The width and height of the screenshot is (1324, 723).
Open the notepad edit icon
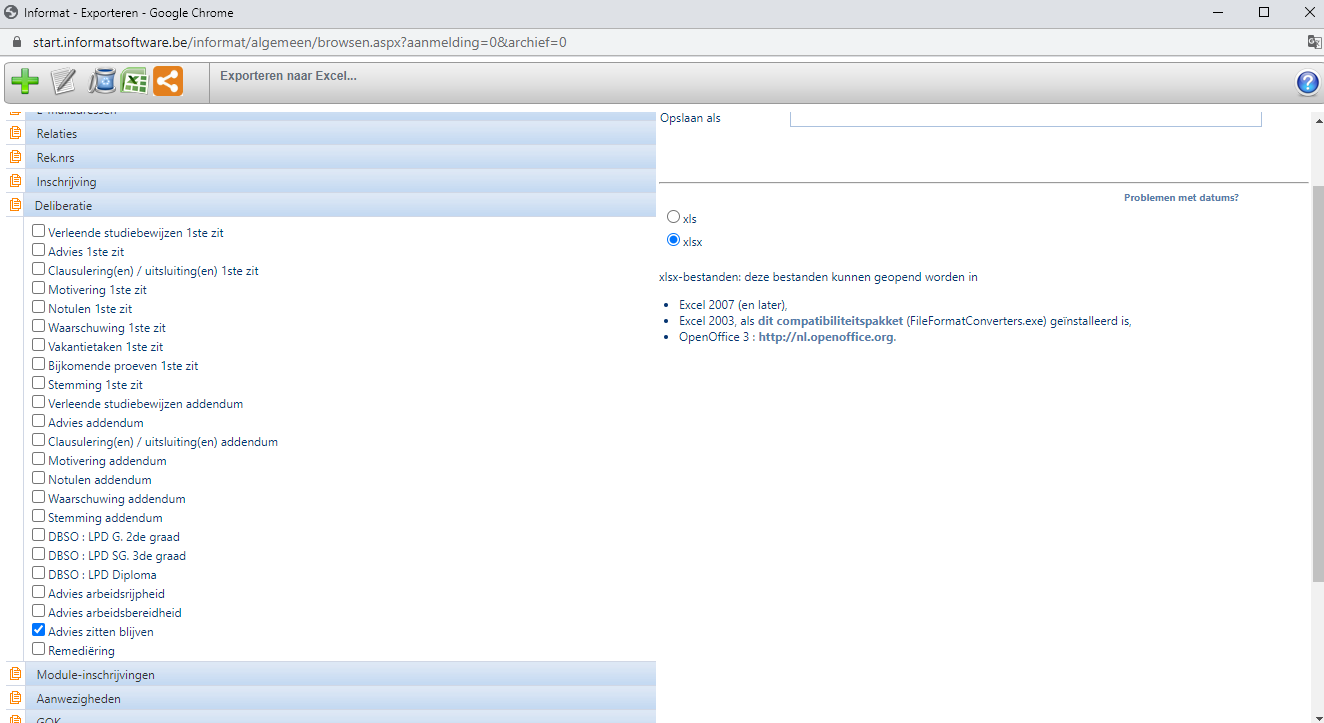tap(64, 81)
